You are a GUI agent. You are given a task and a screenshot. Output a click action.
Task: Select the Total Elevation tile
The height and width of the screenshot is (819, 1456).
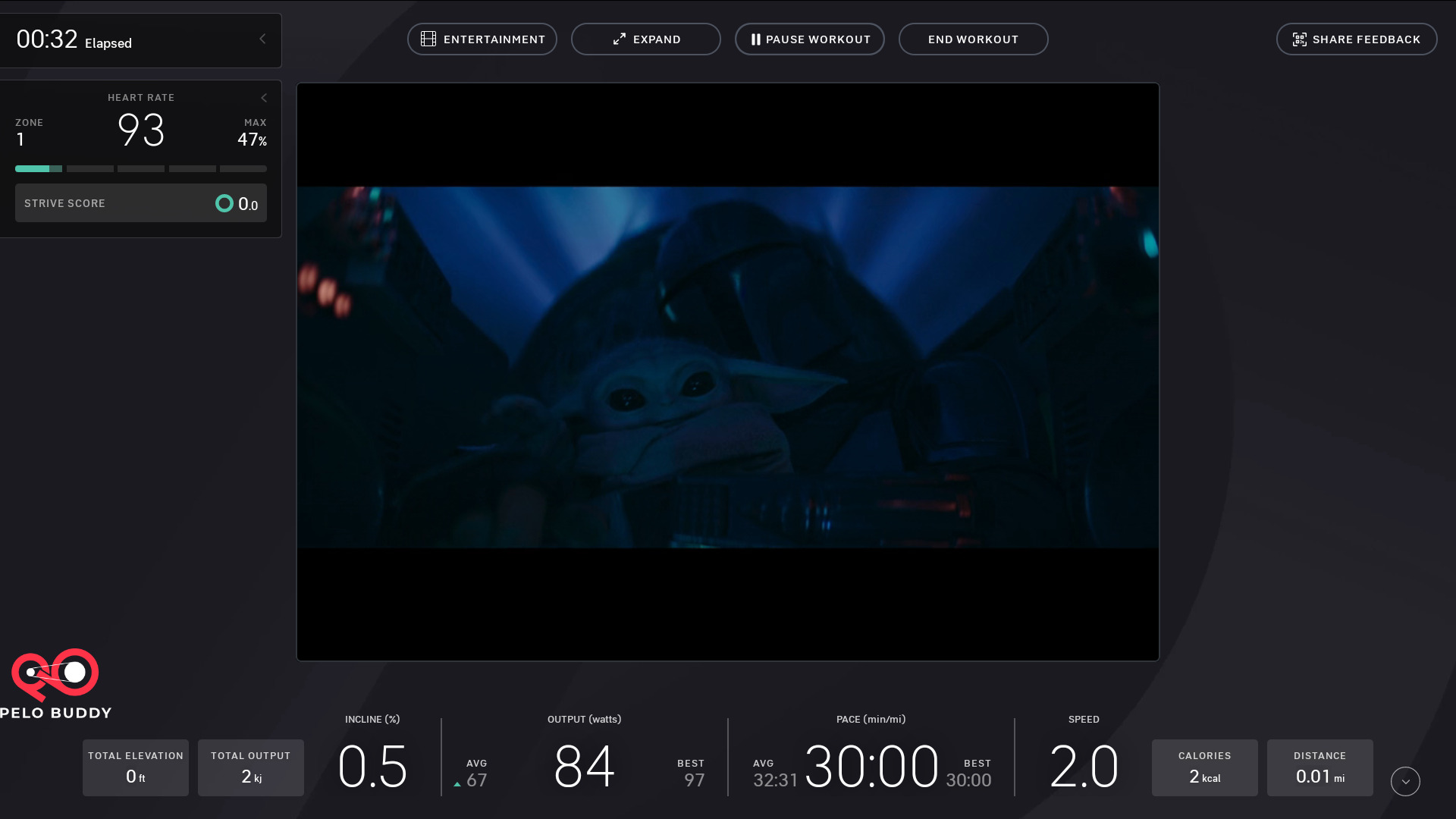pos(136,767)
